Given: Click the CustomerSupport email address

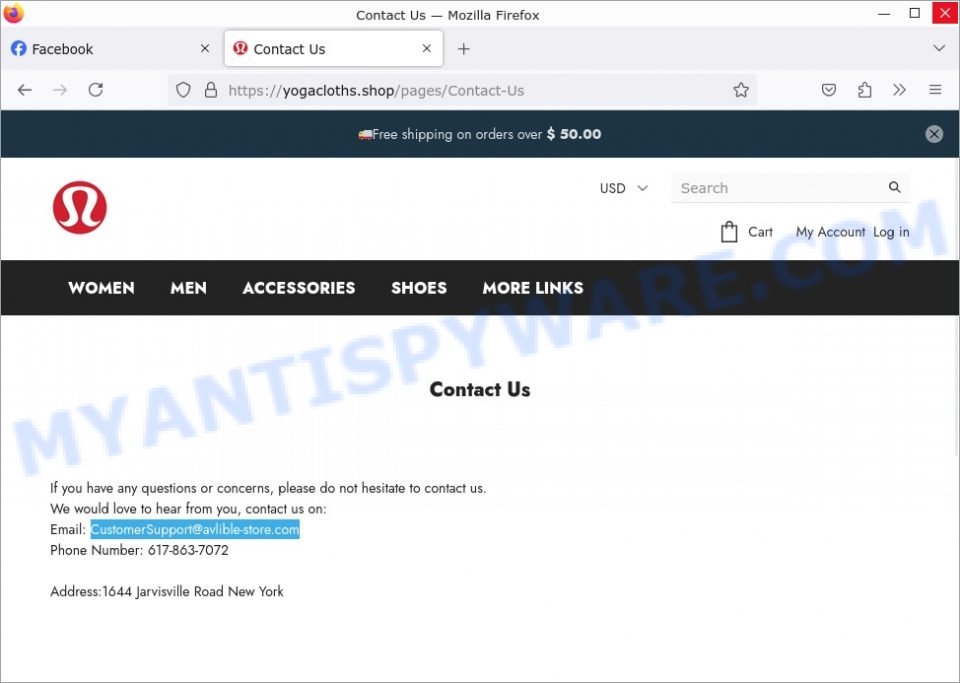Looking at the screenshot, I should pos(195,529).
